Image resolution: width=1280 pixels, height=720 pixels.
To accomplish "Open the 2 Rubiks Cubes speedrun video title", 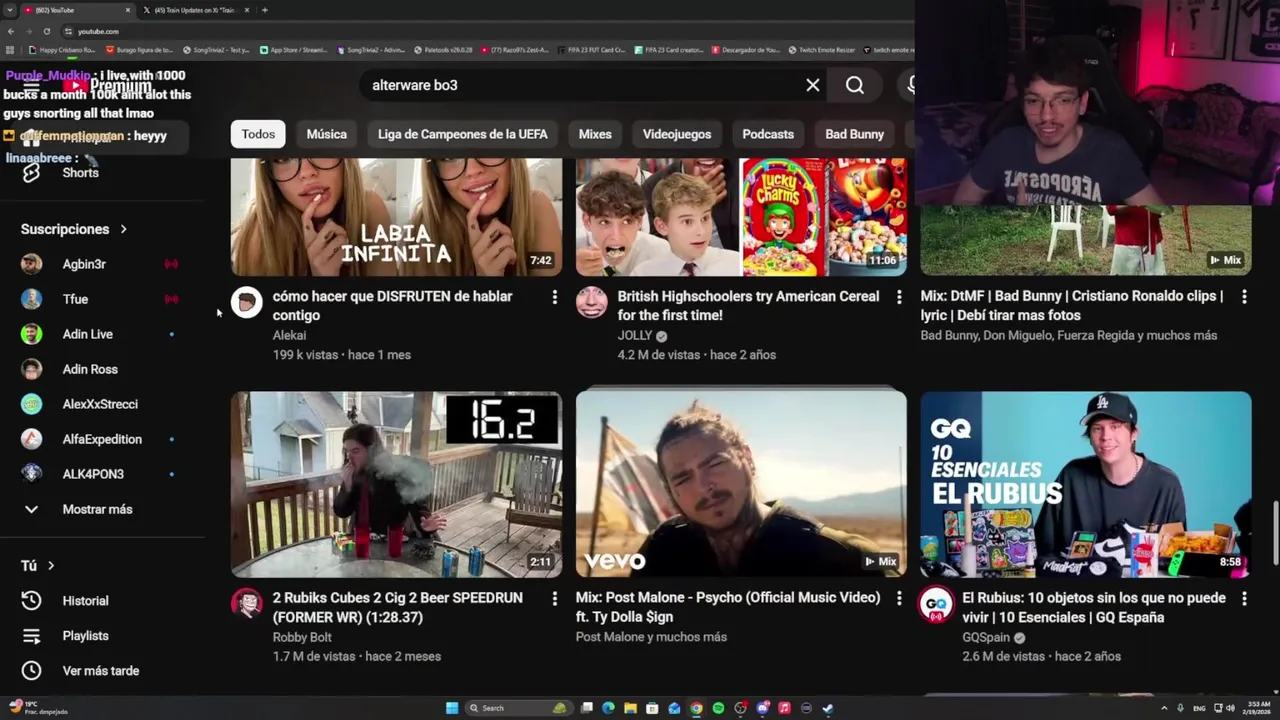I will point(398,607).
